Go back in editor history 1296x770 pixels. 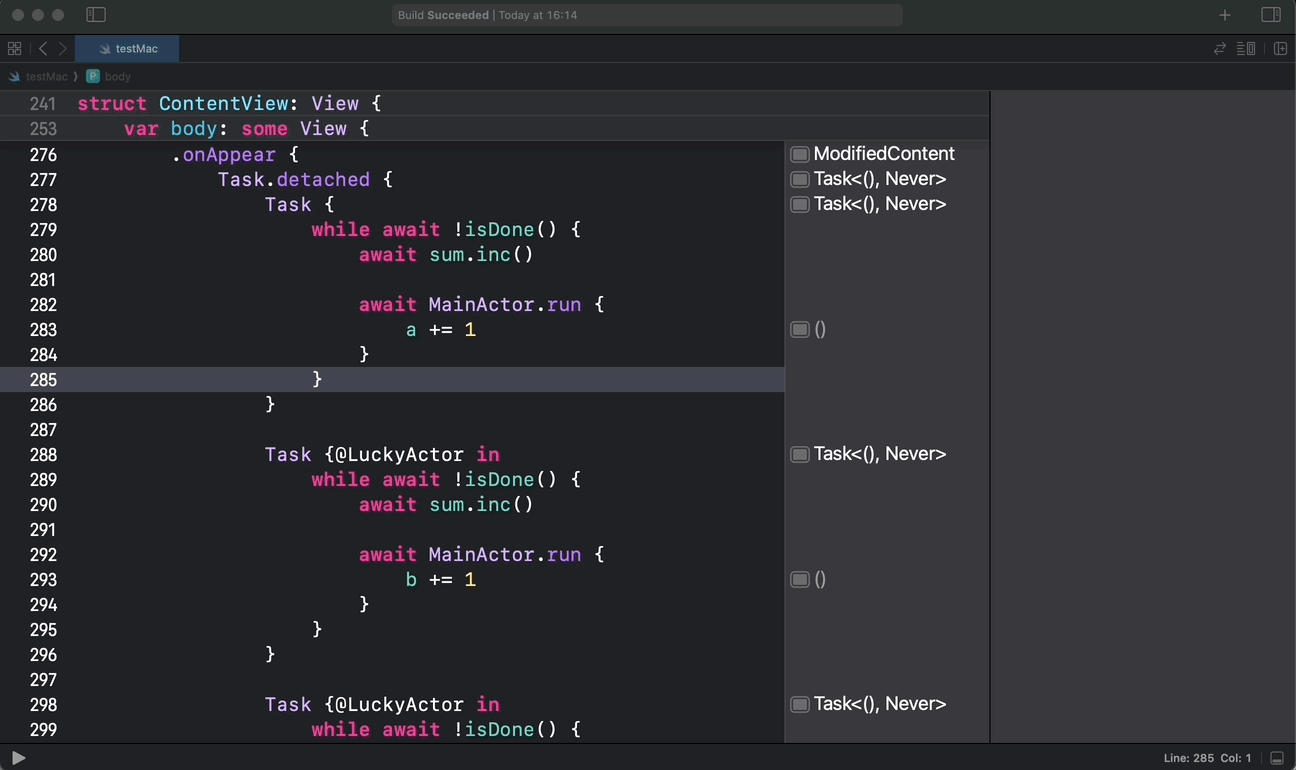43,48
